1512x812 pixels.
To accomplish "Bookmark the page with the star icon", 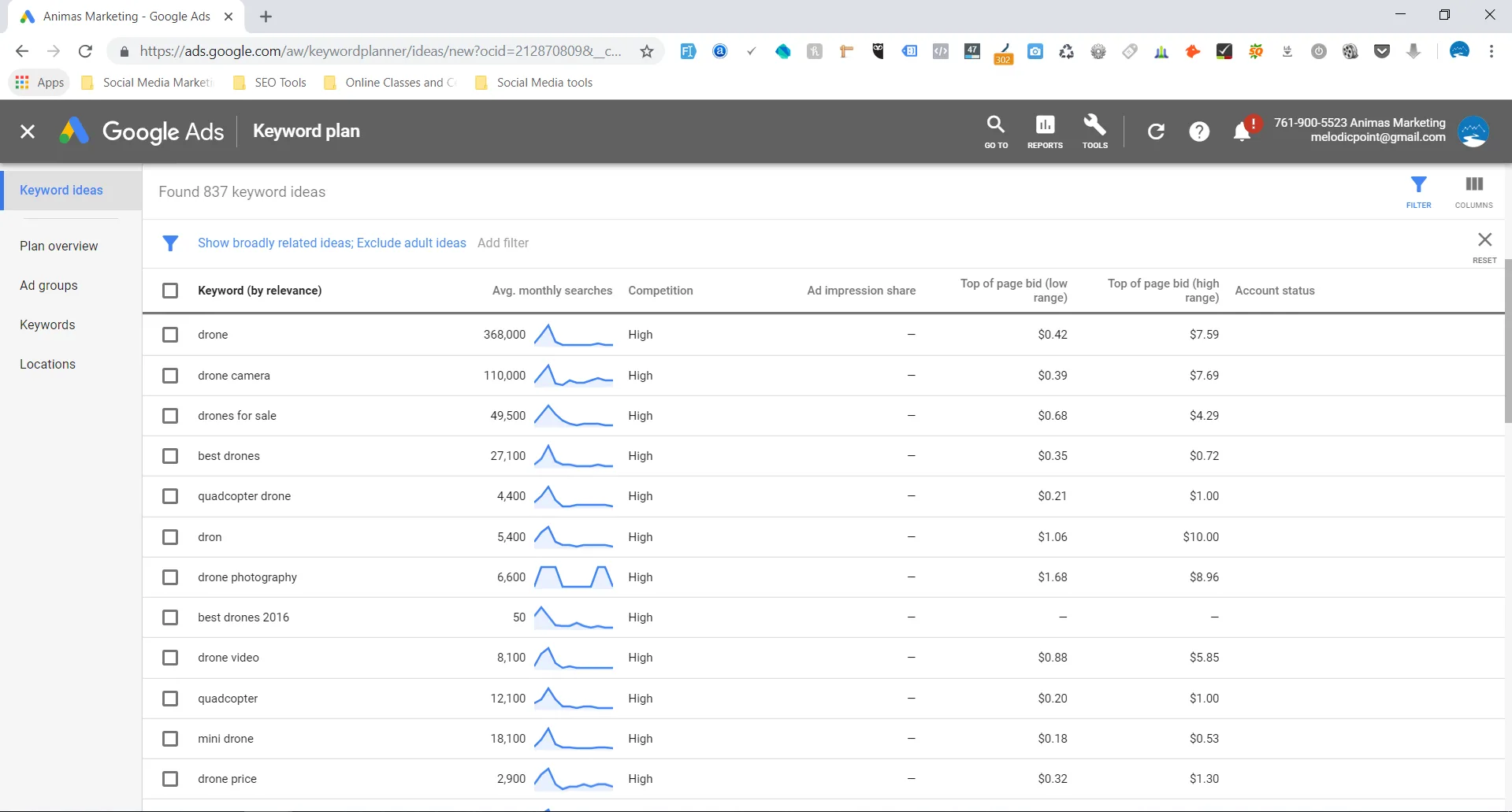I will 646,50.
